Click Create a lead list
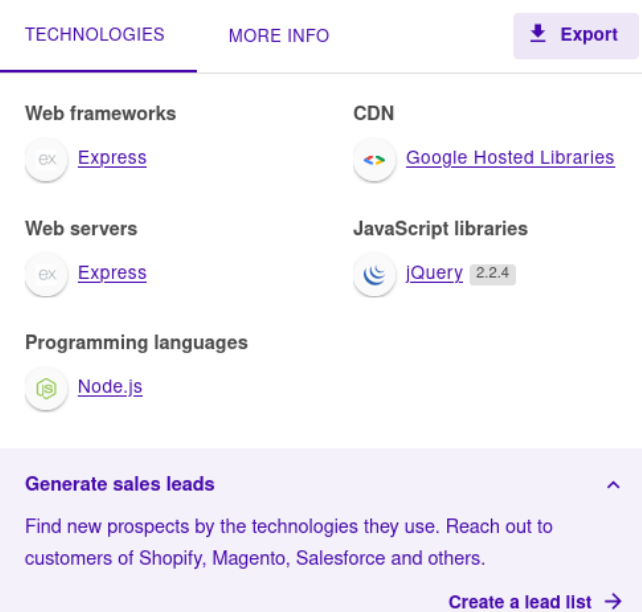Viewport: 642px width, 612px height. 520,602
